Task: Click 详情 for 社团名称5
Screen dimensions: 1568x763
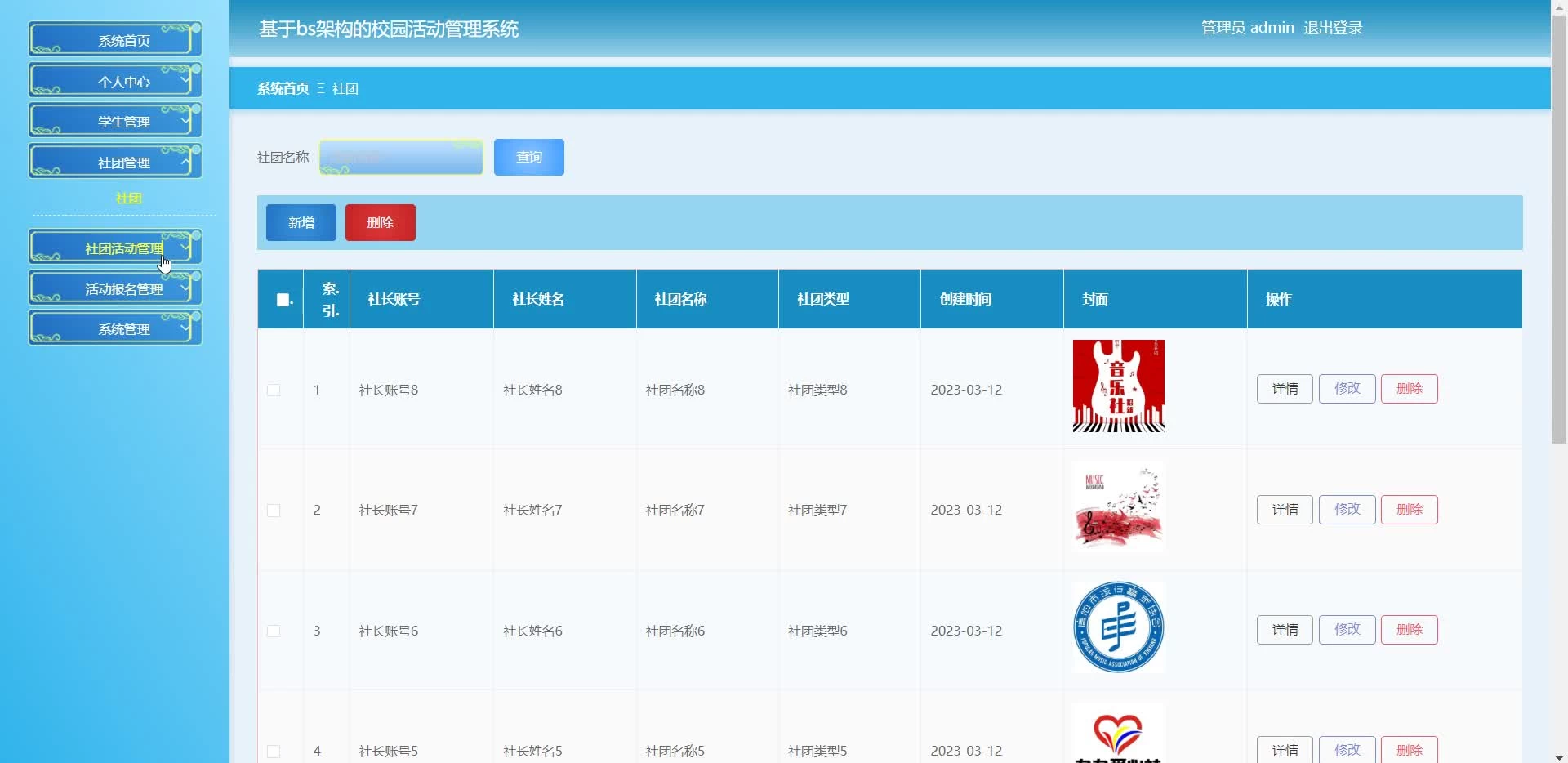Action: click(1285, 750)
